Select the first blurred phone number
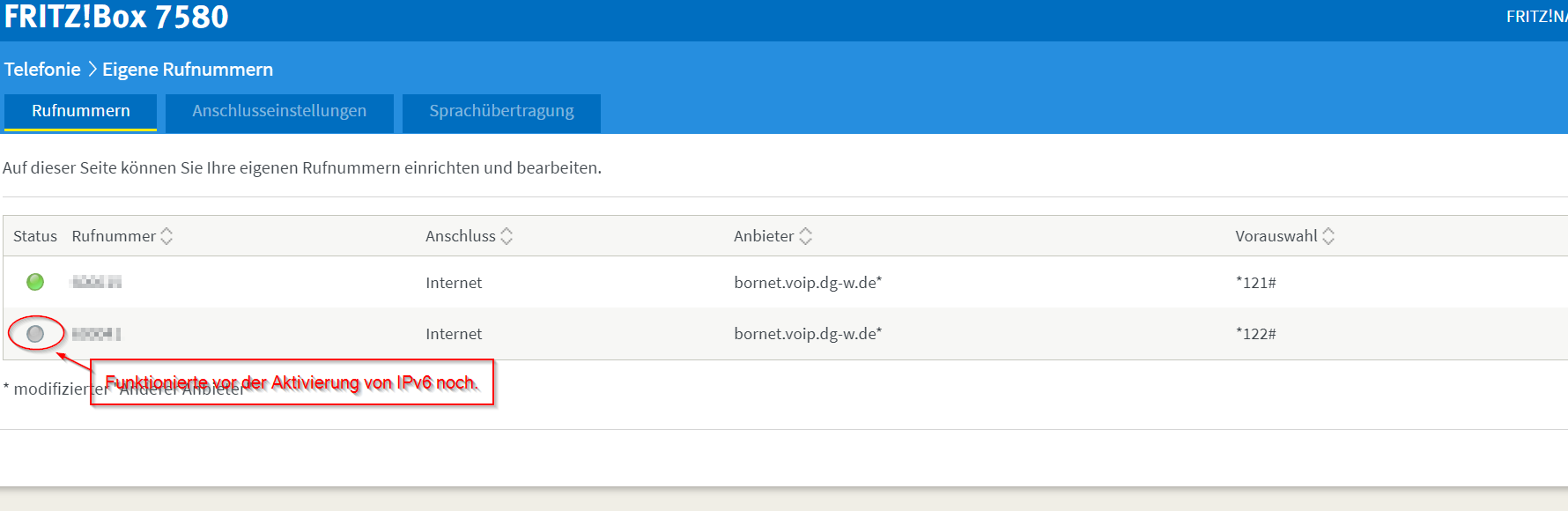Screen dimensions: 1568x511 [x=96, y=282]
